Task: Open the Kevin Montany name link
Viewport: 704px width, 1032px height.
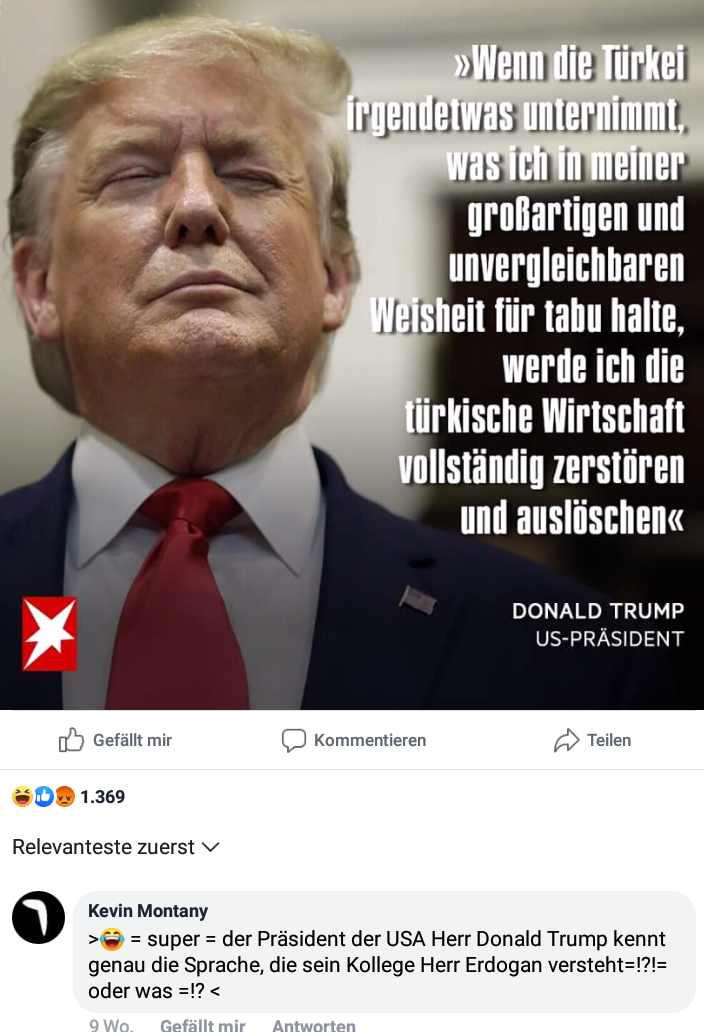Action: tap(148, 911)
